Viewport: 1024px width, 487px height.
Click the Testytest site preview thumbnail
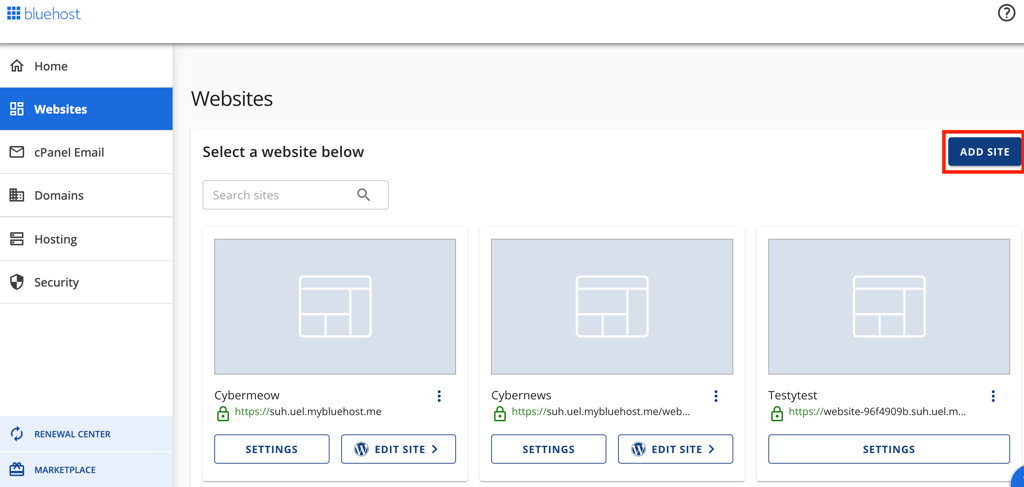889,307
